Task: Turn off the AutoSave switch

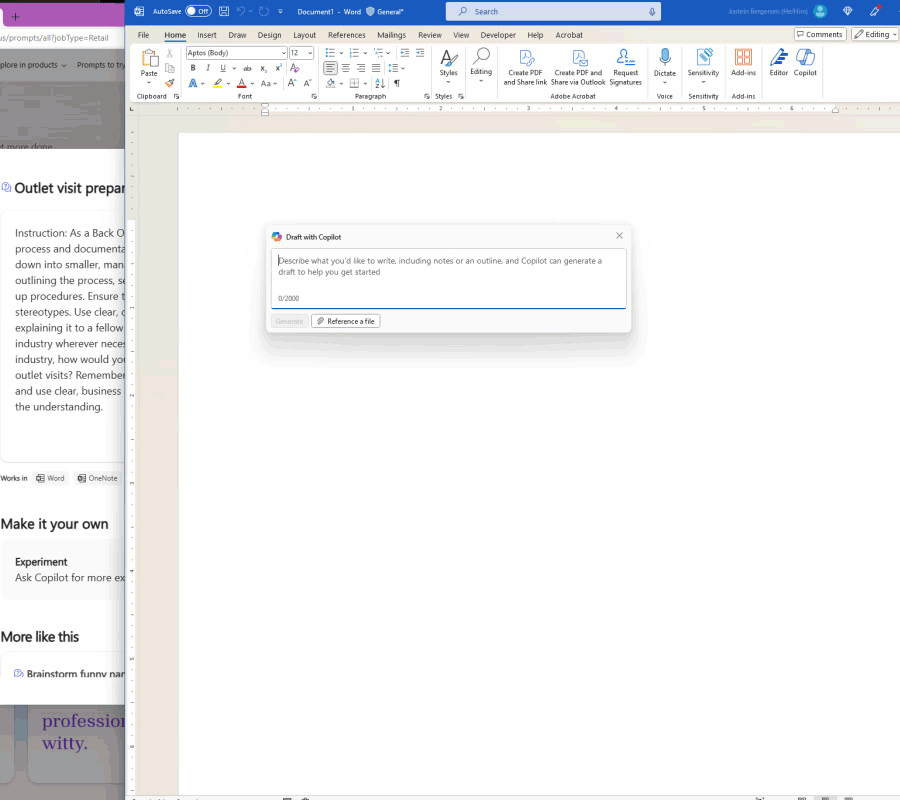Action: tap(198, 11)
